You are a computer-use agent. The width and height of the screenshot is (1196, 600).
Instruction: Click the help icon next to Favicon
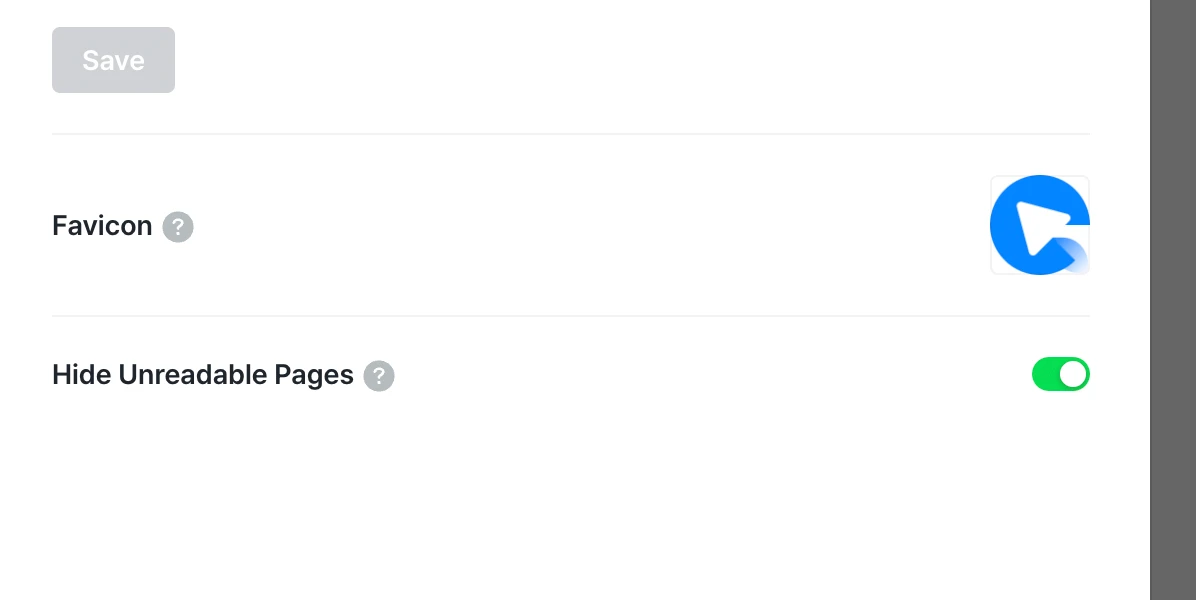178,227
